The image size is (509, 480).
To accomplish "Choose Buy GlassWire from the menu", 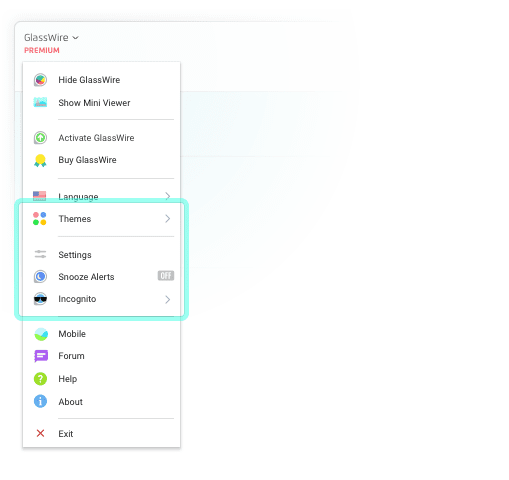I will [x=101, y=160].
